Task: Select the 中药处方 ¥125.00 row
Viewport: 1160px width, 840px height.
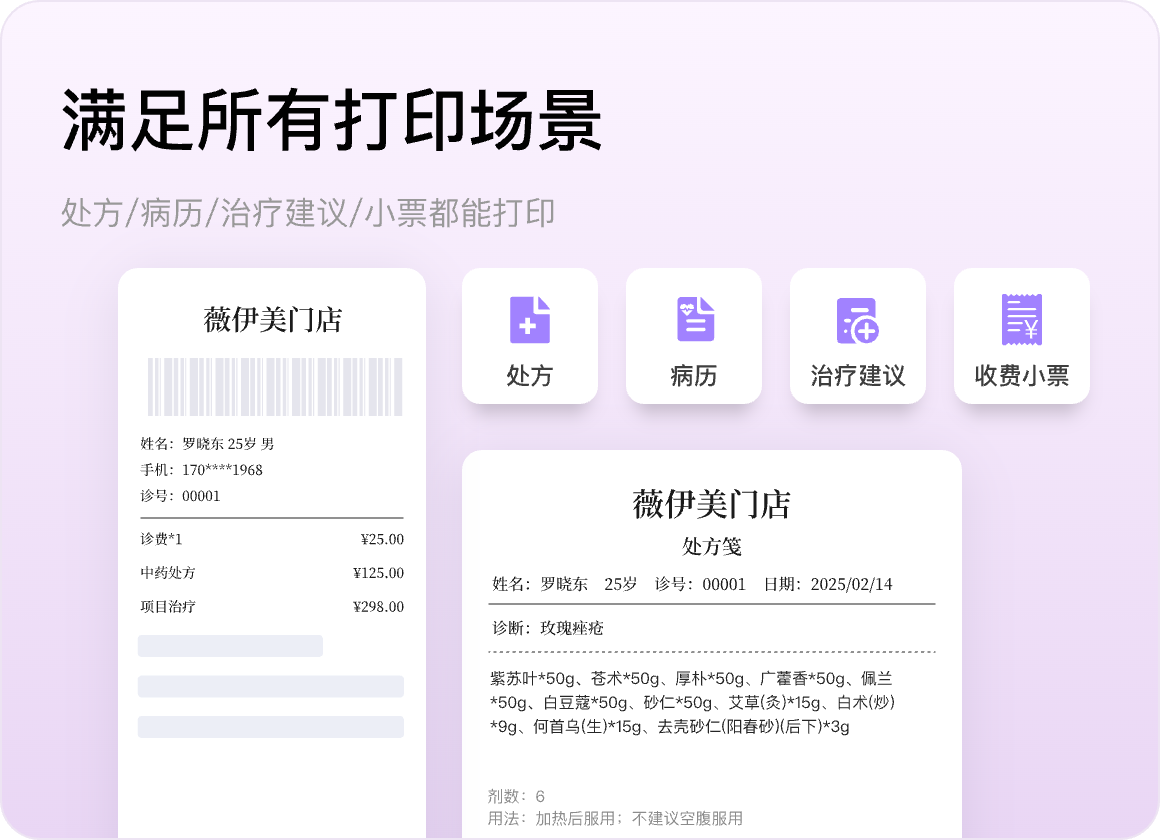Action: pyautogui.click(x=272, y=573)
